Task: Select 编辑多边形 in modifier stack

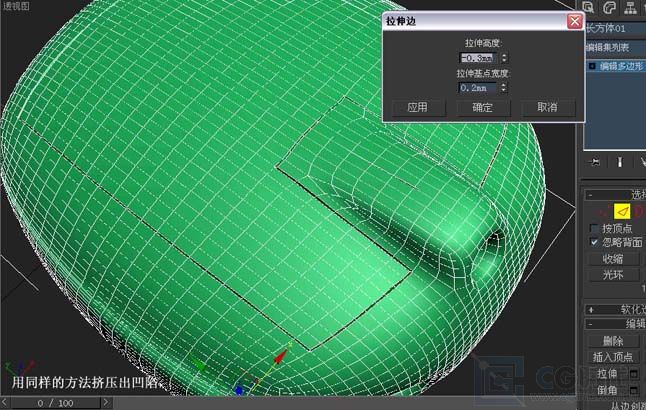Action: point(621,66)
